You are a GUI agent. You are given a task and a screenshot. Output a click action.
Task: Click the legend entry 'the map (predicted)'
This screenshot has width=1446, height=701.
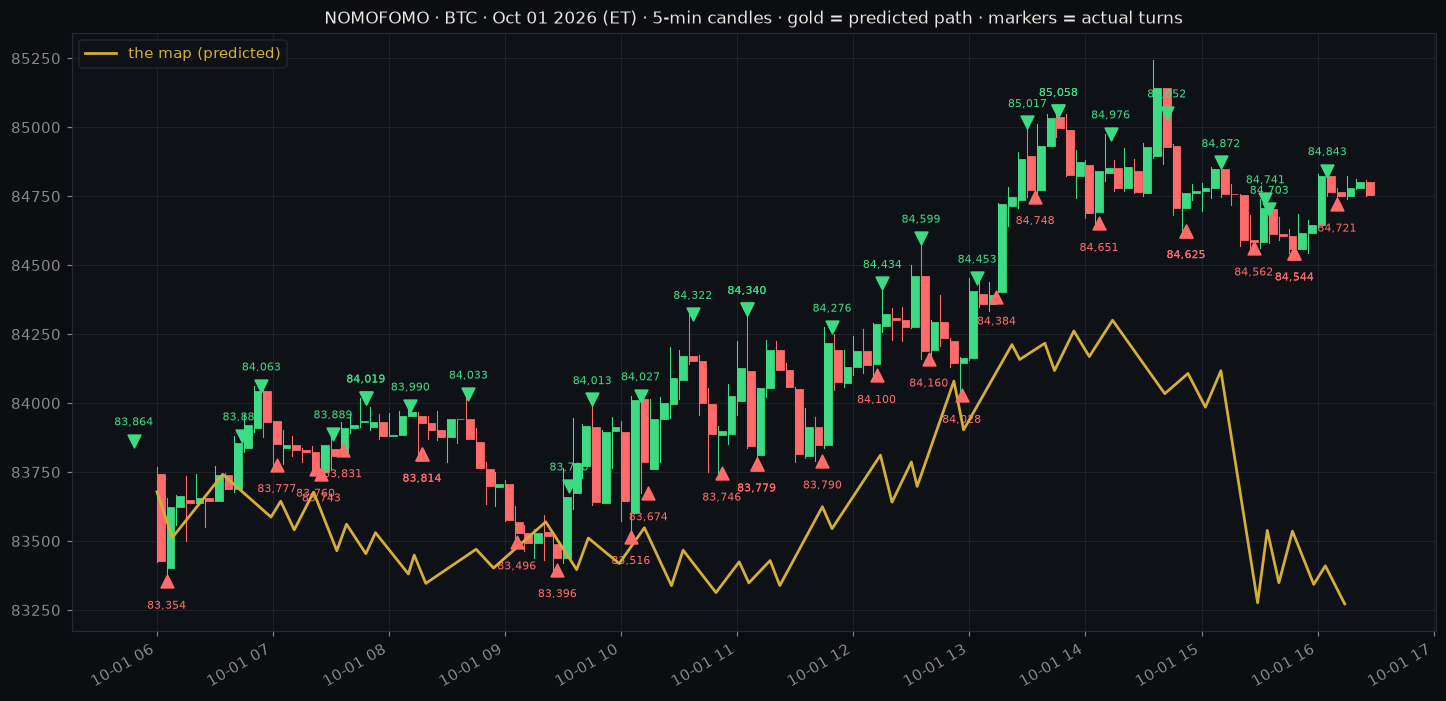pyautogui.click(x=204, y=54)
